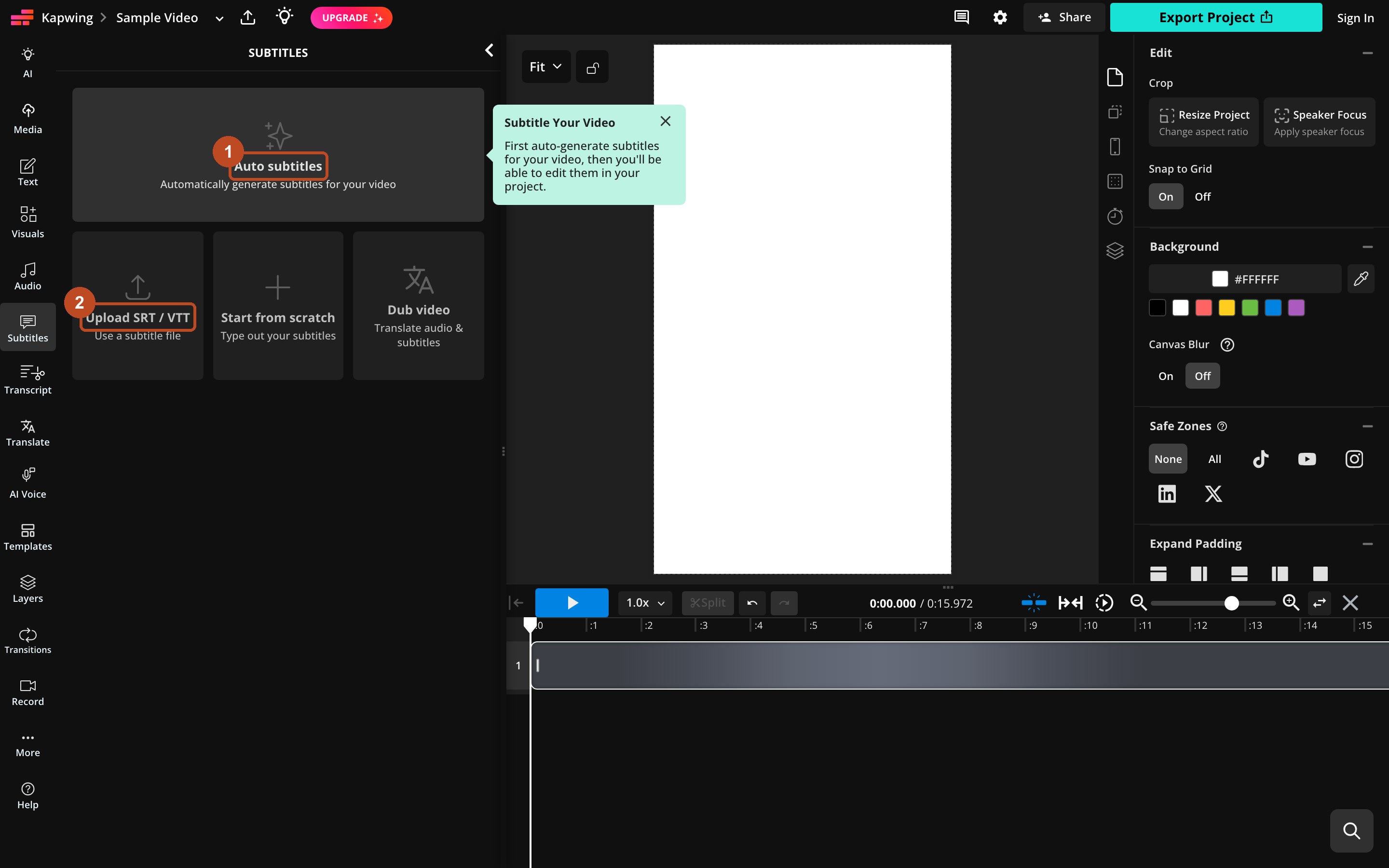Image resolution: width=1389 pixels, height=868 pixels.
Task: Open the Text sidebar panel
Action: [x=27, y=172]
